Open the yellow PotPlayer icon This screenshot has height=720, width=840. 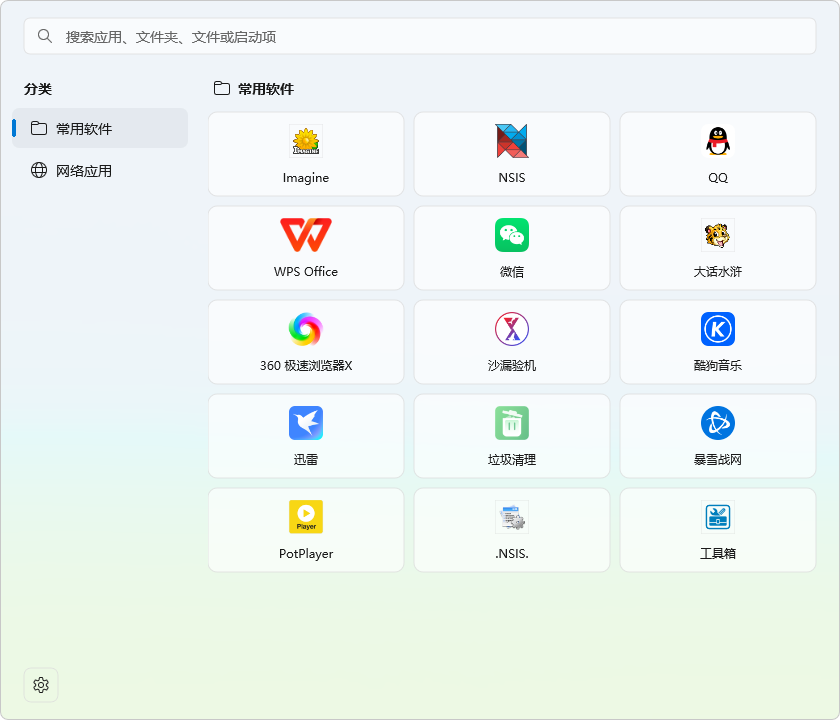pos(306,517)
